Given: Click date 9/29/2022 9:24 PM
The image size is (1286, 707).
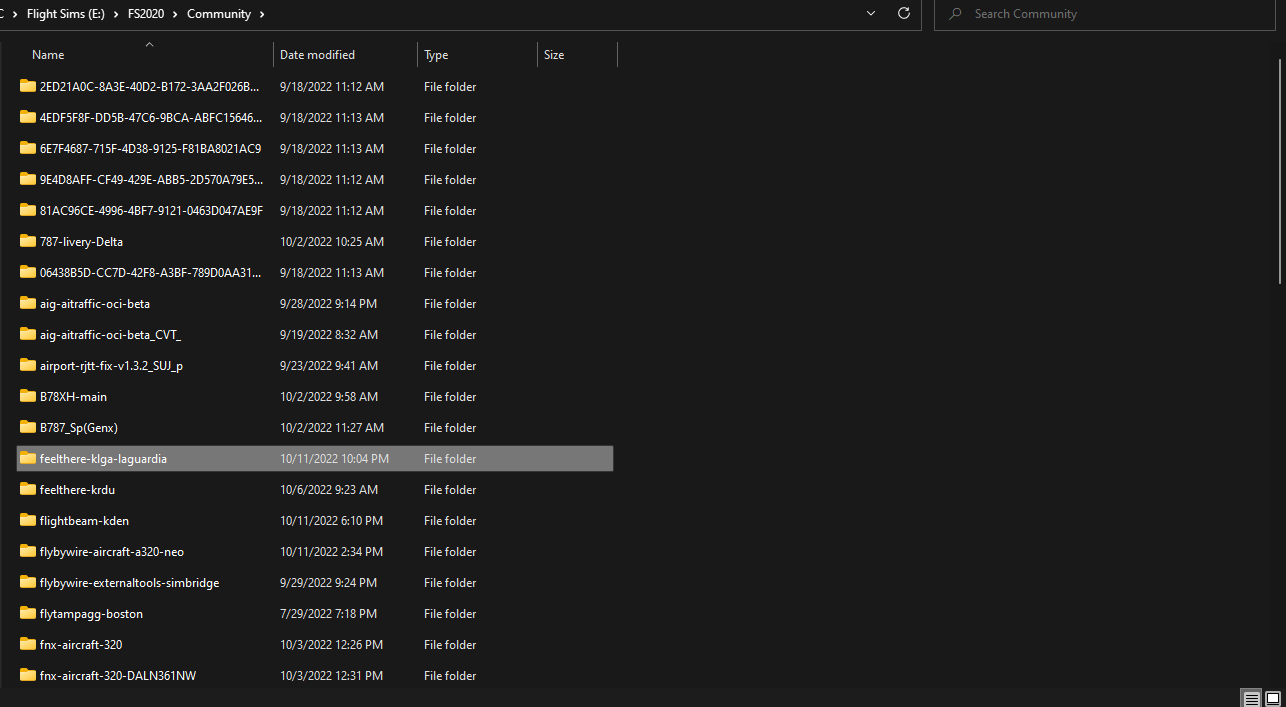Looking at the screenshot, I should [x=328, y=582].
